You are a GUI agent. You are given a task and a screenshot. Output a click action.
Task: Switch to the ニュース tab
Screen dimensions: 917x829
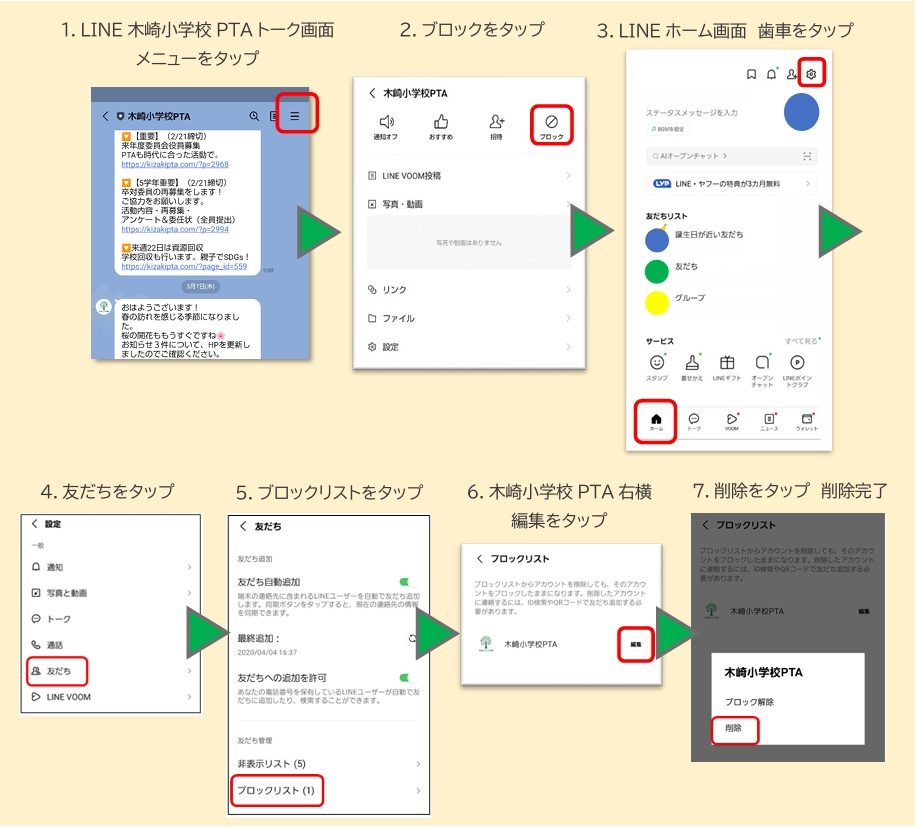pos(769,422)
